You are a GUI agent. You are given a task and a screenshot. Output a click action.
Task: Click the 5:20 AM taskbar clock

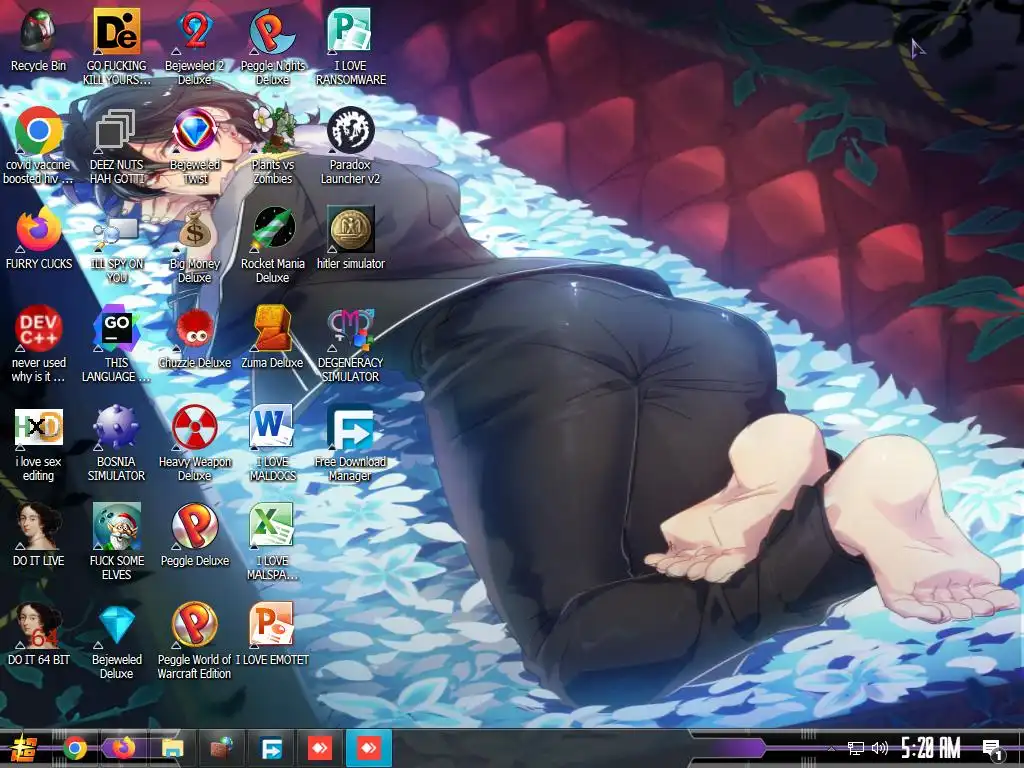point(931,748)
